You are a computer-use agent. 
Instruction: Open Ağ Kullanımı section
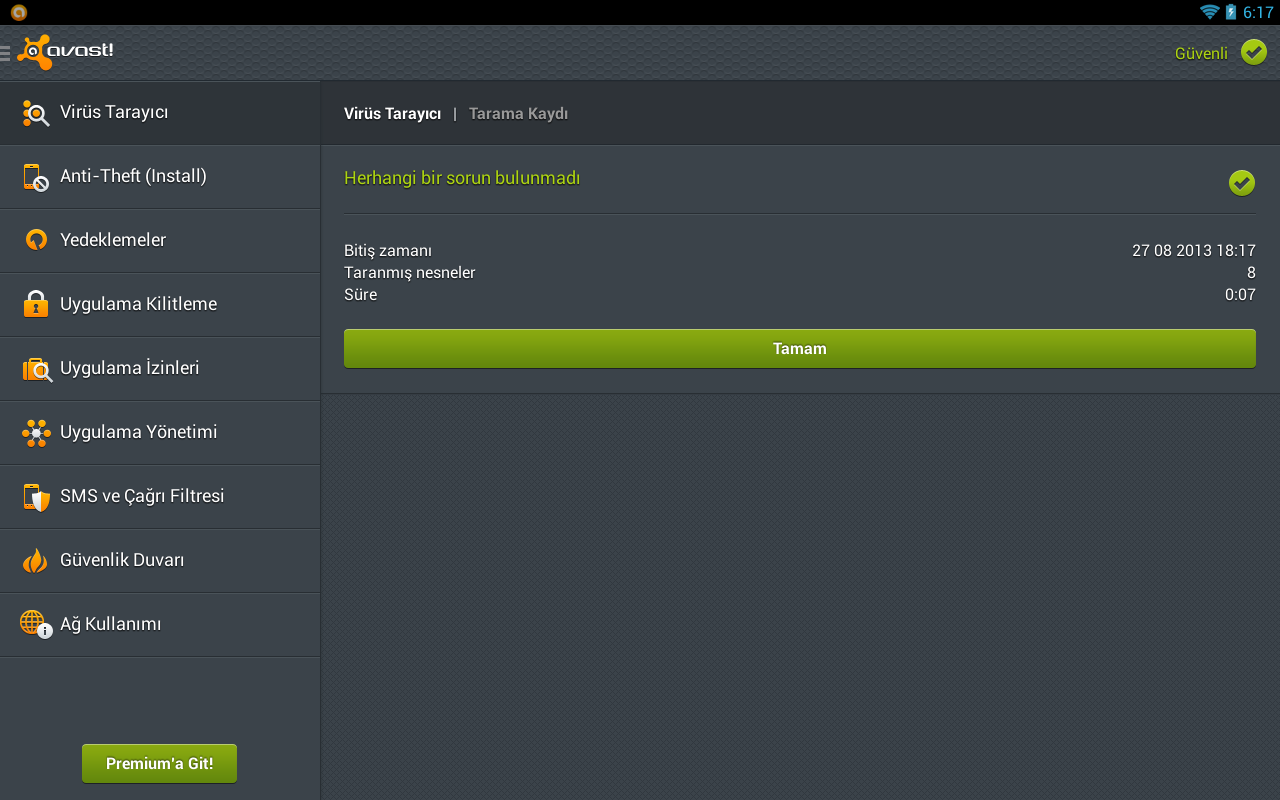[x=160, y=625]
